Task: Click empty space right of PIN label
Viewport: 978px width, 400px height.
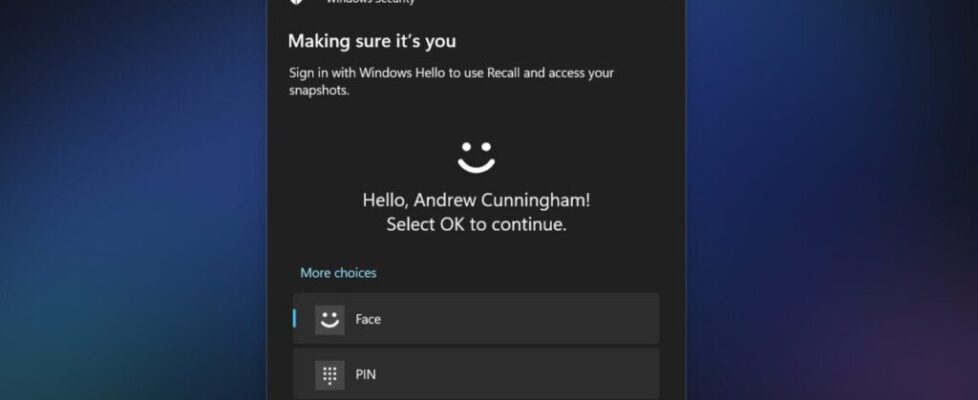Action: pos(520,375)
